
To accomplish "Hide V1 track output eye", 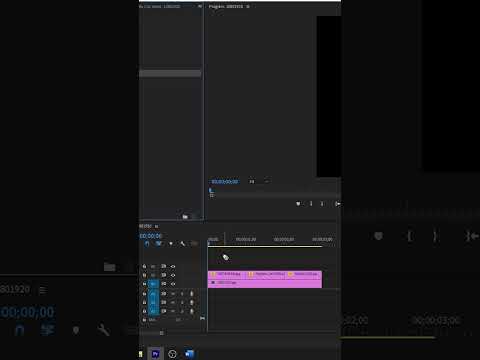I will (x=173, y=284).
